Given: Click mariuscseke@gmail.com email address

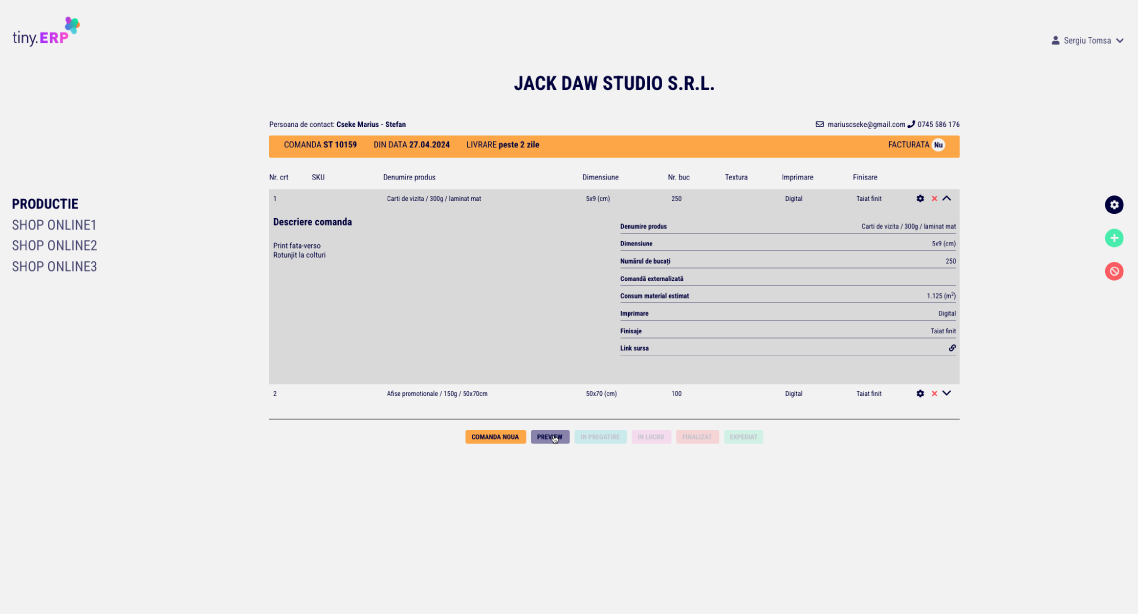Looking at the screenshot, I should (x=866, y=124).
